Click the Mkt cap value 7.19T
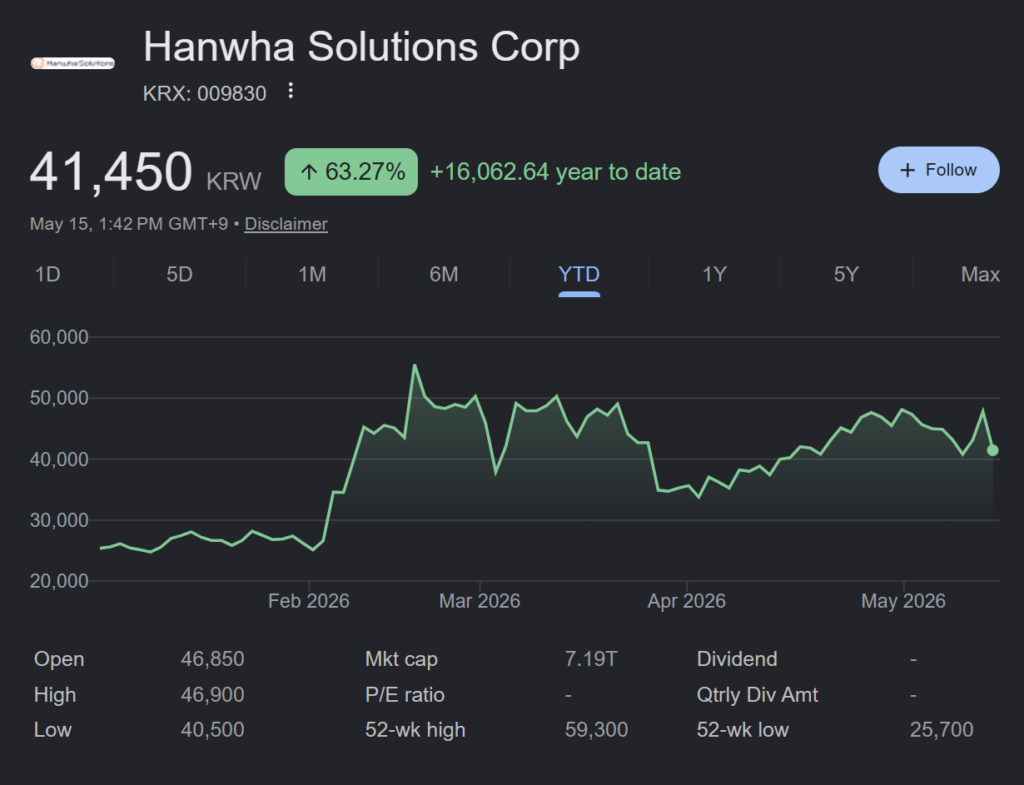Viewport: 1024px width, 785px height. (x=590, y=659)
